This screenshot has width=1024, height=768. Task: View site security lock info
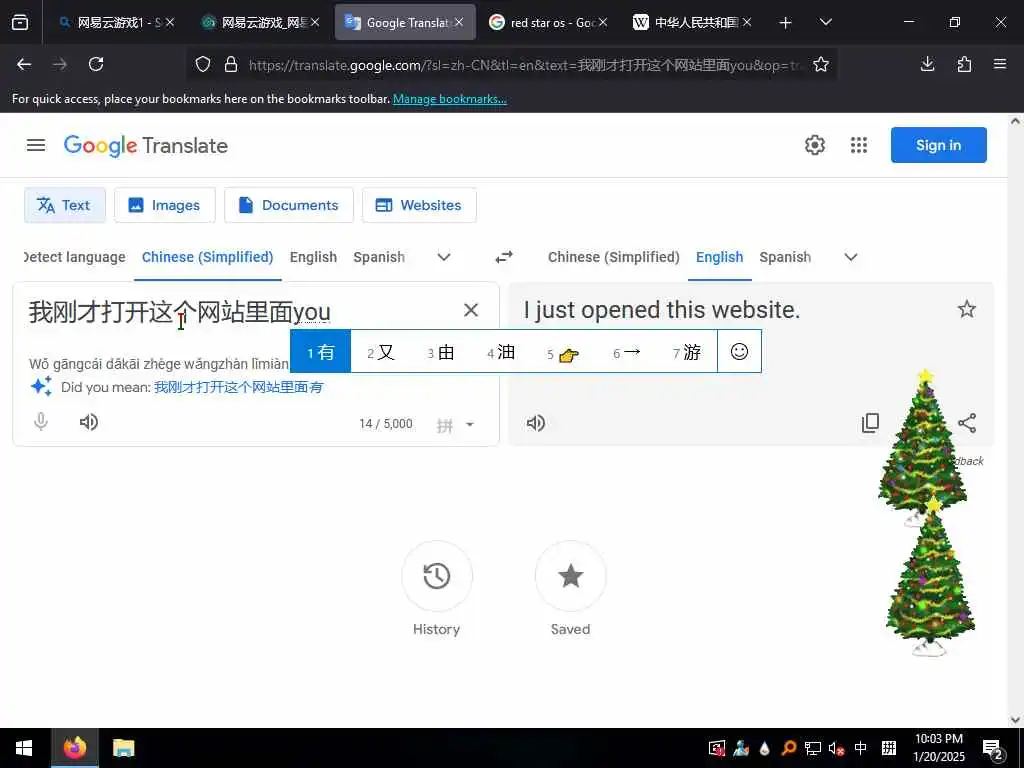point(231,64)
